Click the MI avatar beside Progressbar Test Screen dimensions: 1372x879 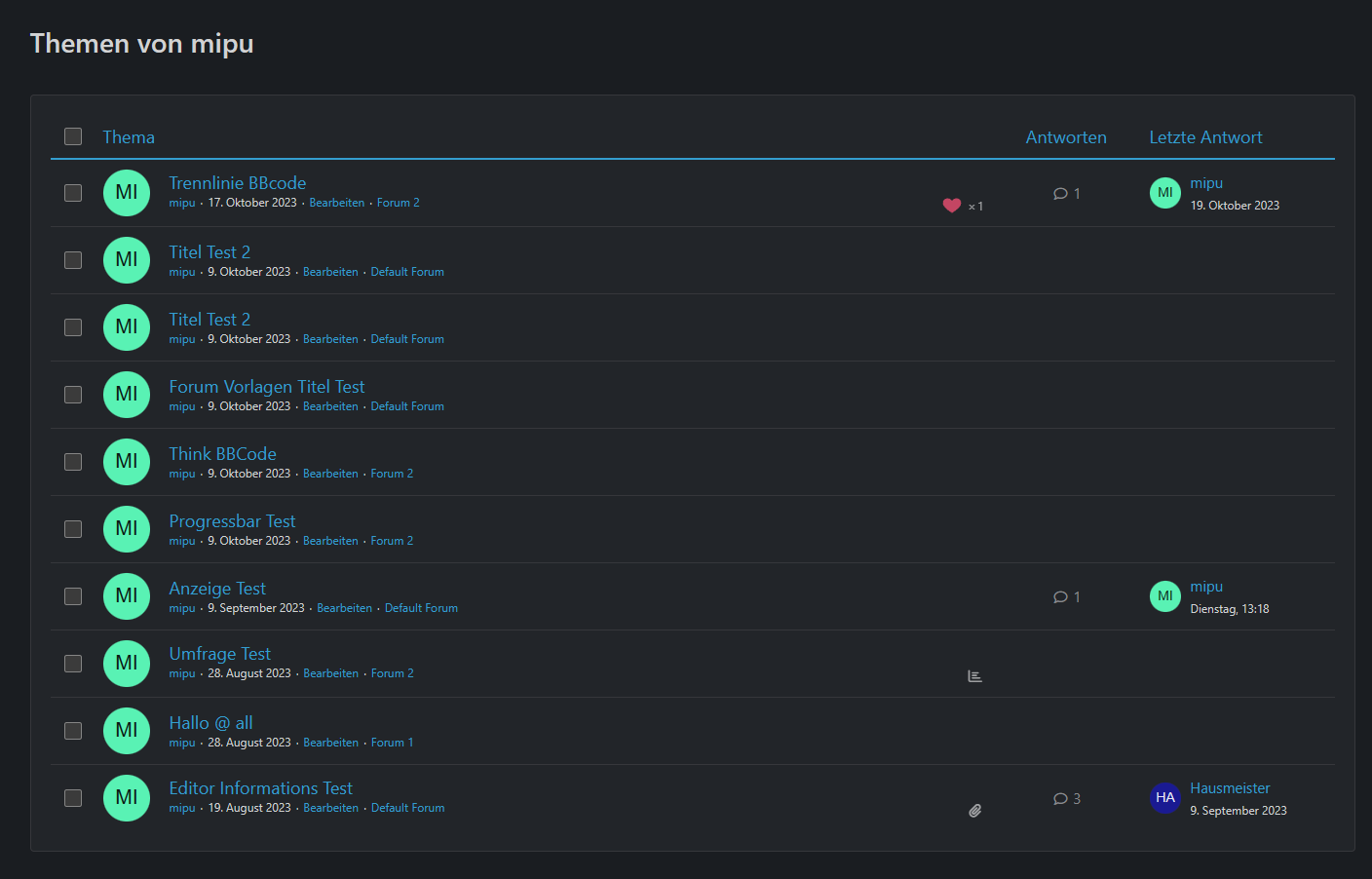click(x=127, y=529)
